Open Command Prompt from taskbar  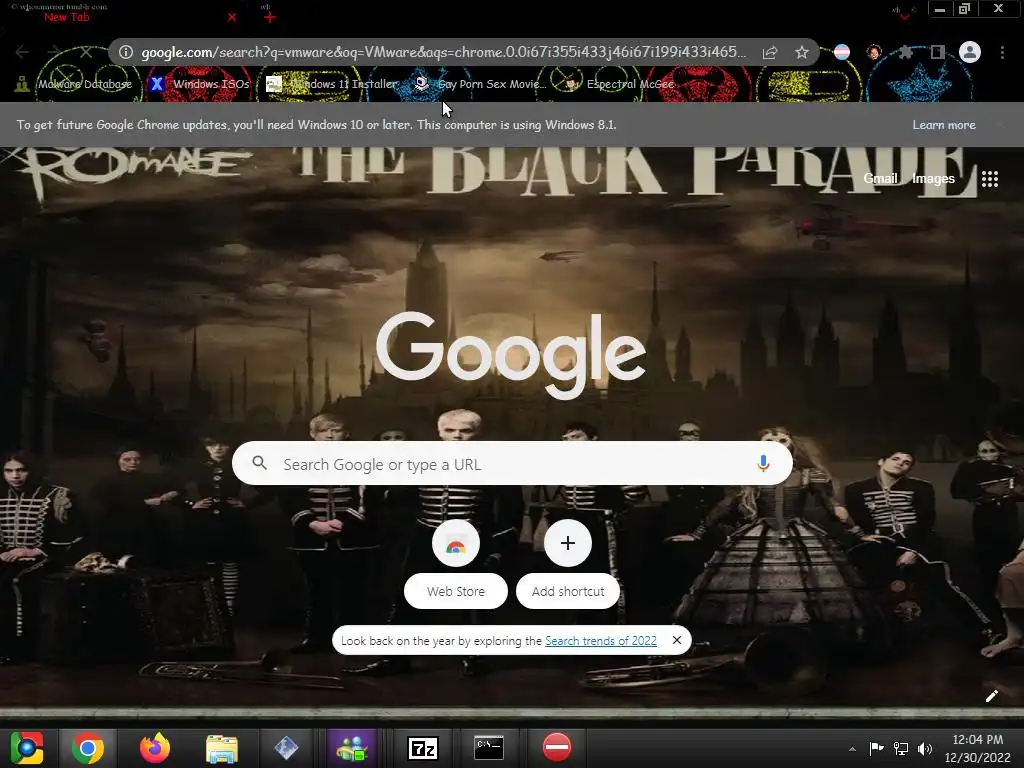(488, 748)
